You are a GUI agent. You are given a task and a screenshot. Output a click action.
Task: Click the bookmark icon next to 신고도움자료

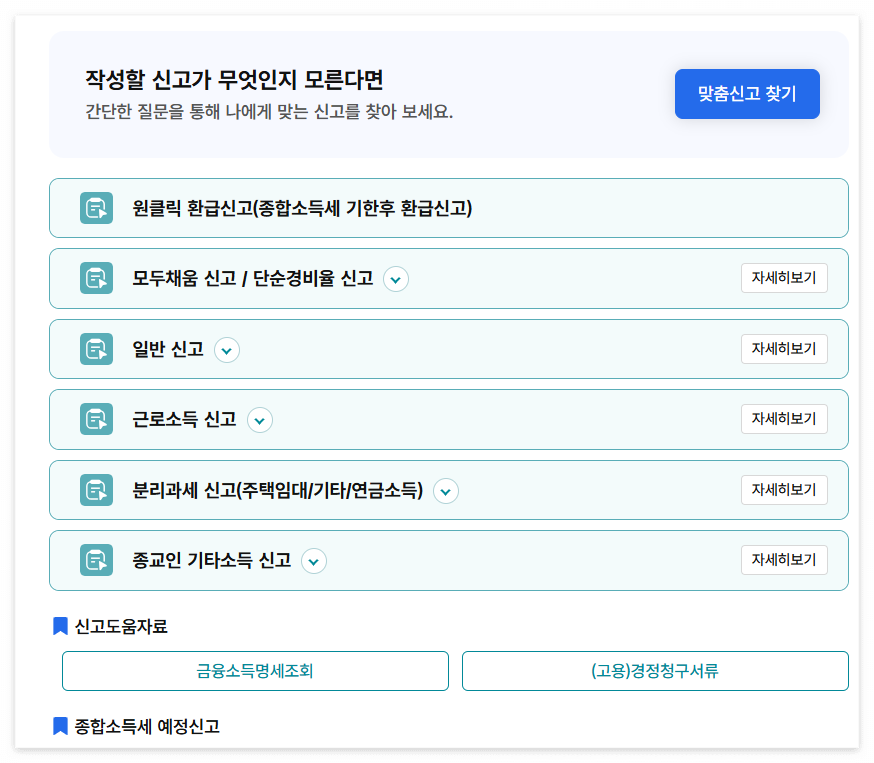pyautogui.click(x=60, y=626)
